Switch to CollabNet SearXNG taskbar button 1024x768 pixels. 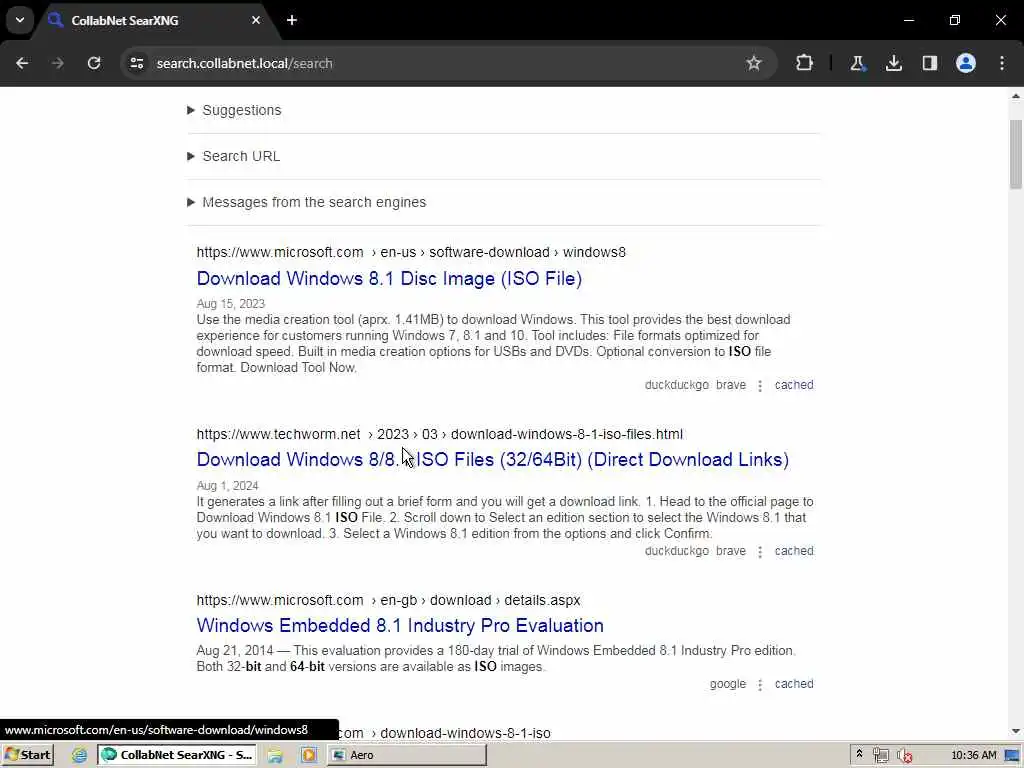(178, 756)
